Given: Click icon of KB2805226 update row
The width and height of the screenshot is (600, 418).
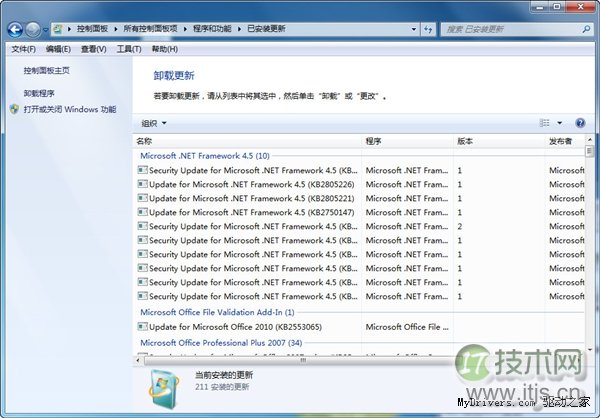Looking at the screenshot, I should pos(142,184).
